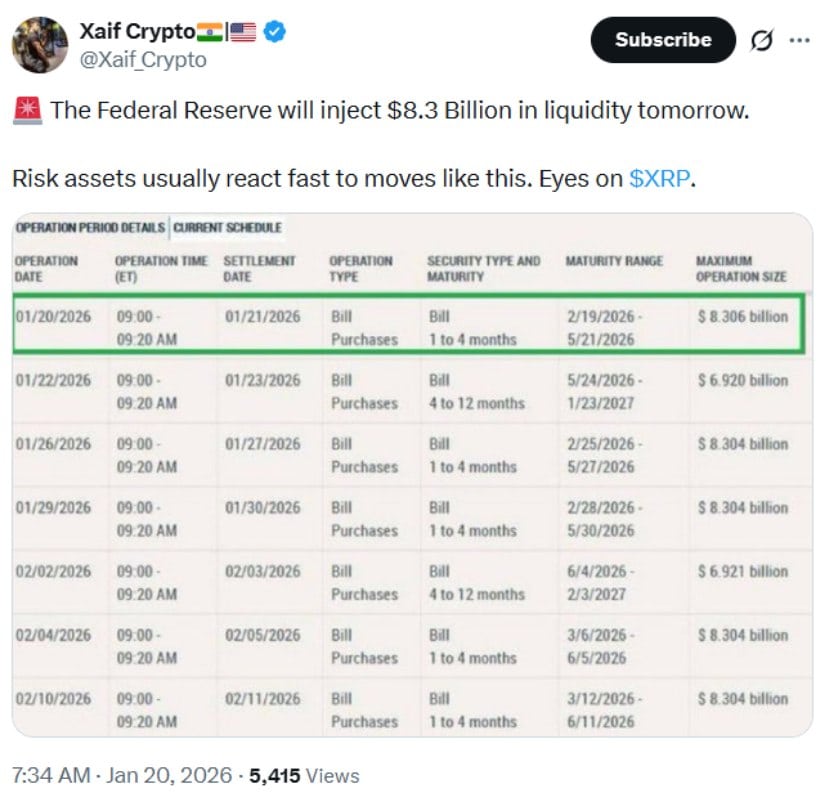Click the US flag emoji in name
This screenshot has width=825, height=802.
coord(243,32)
